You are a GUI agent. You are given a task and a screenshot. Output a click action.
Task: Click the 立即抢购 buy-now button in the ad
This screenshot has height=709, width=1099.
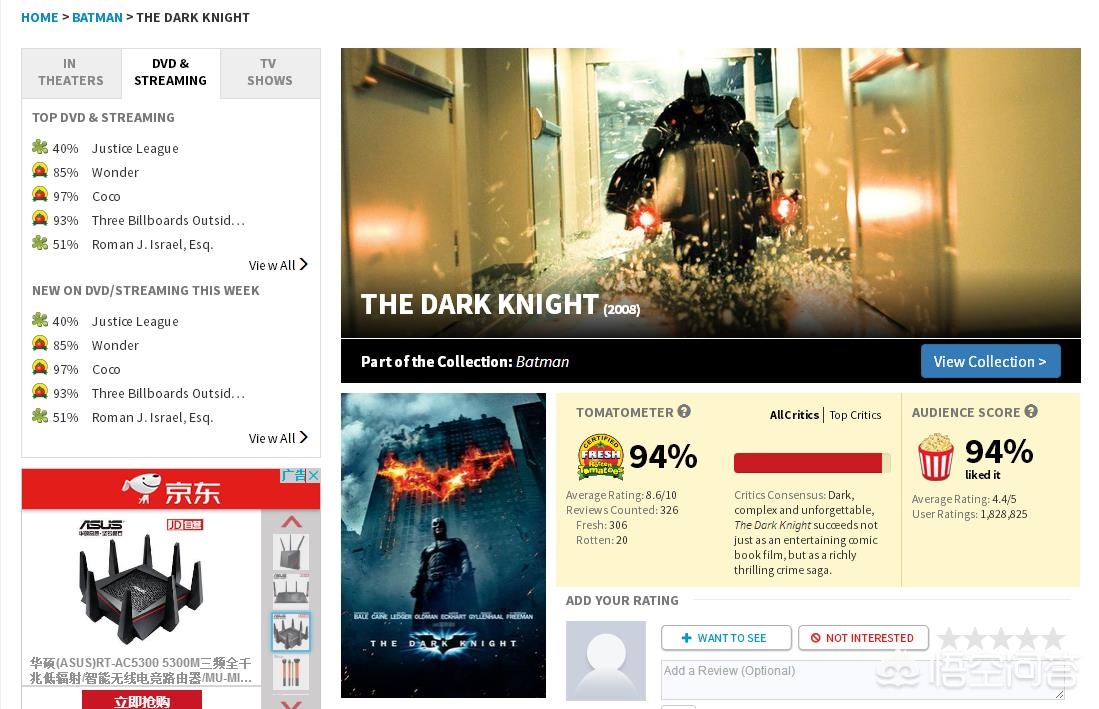click(x=142, y=700)
